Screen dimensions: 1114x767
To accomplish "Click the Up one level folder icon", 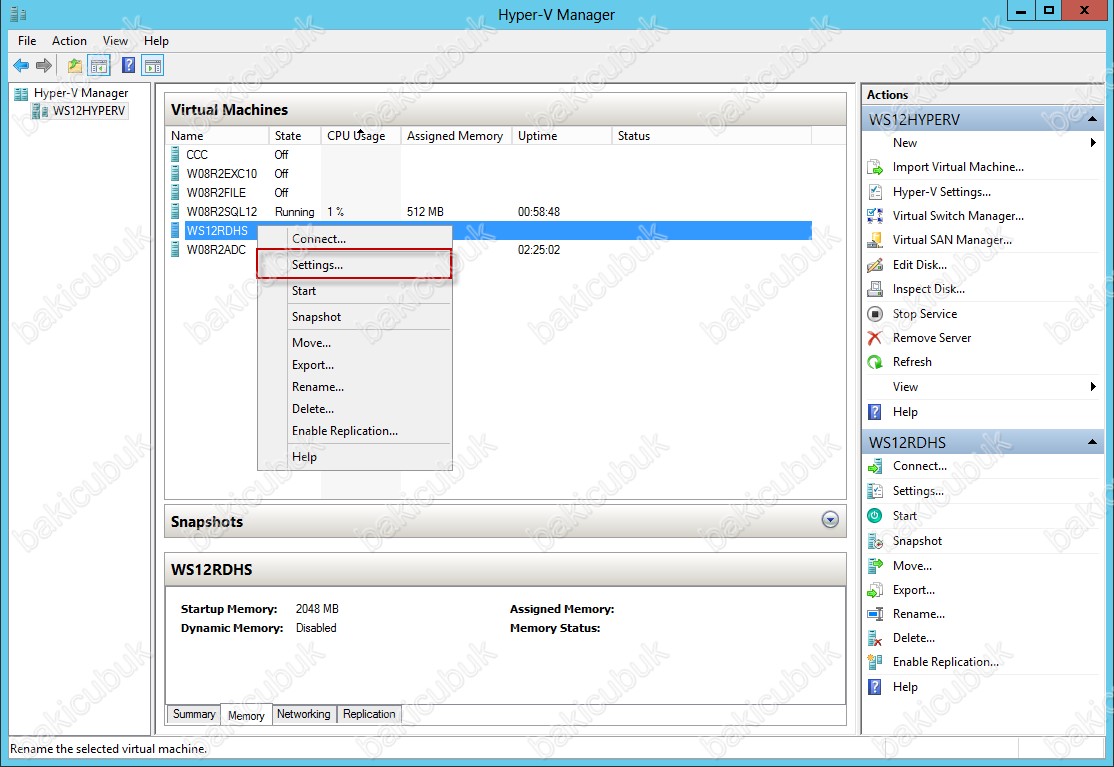I will pyautogui.click(x=75, y=66).
